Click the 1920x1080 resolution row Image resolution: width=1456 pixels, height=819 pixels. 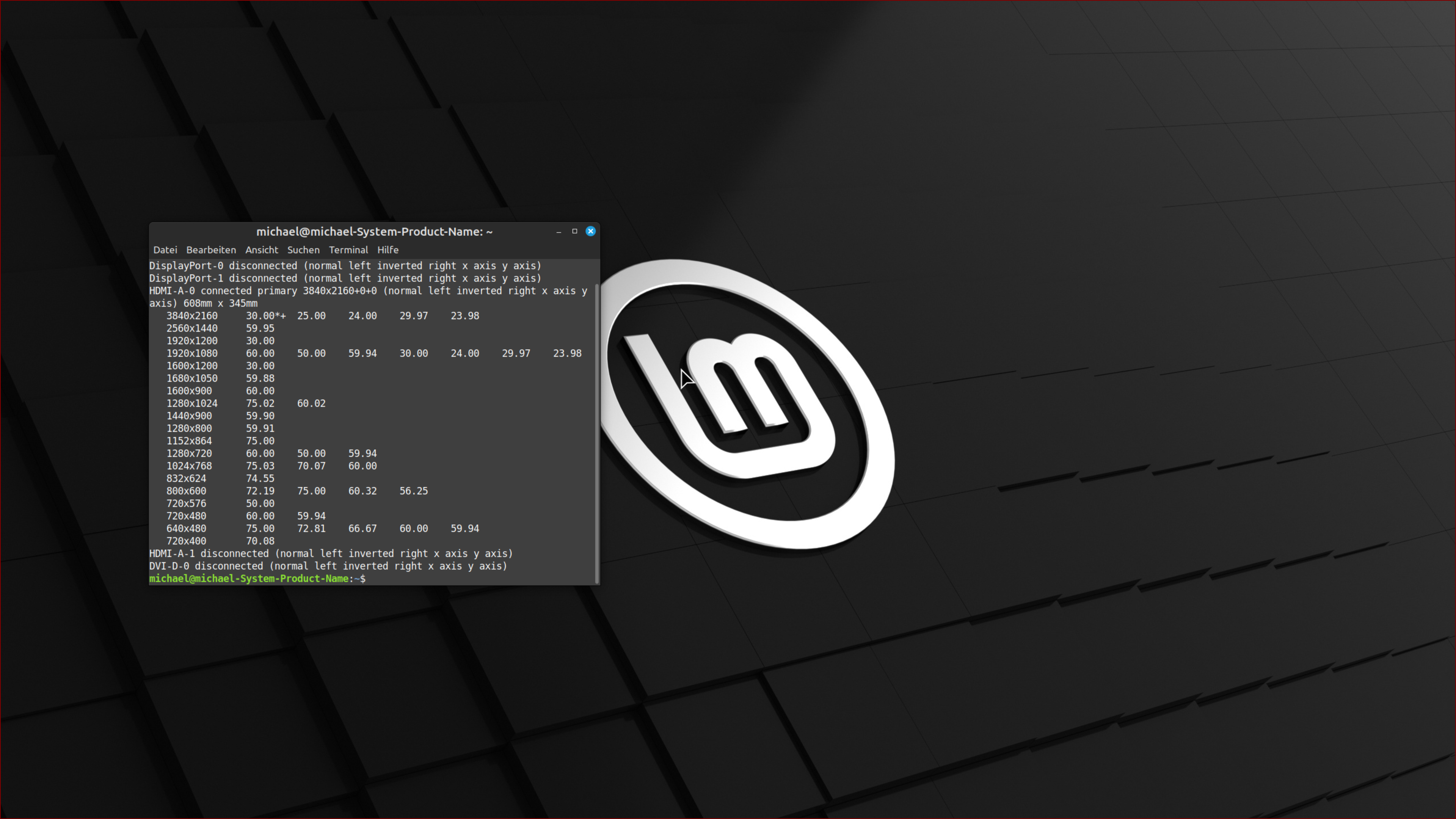click(191, 353)
